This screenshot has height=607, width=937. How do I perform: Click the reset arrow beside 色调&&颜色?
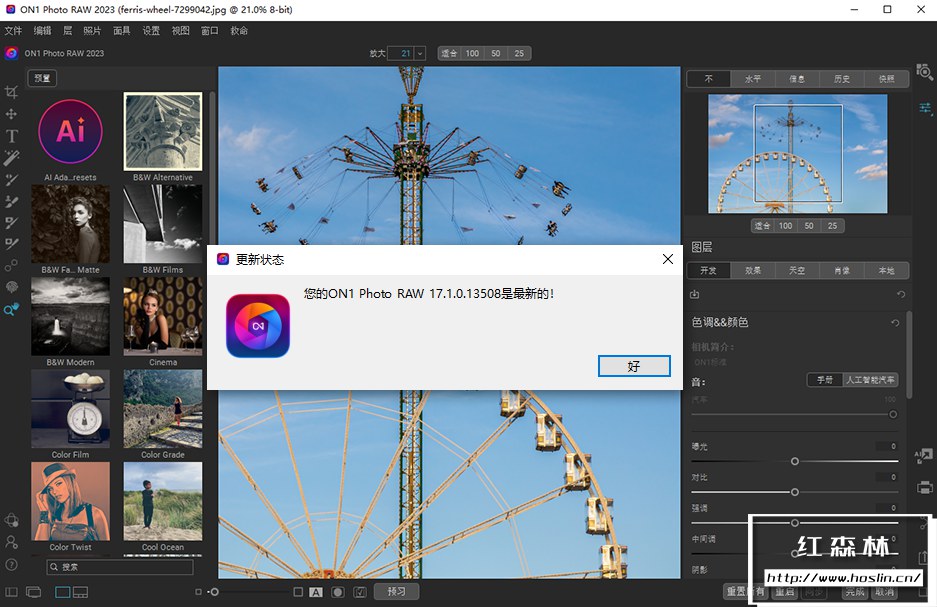[895, 323]
